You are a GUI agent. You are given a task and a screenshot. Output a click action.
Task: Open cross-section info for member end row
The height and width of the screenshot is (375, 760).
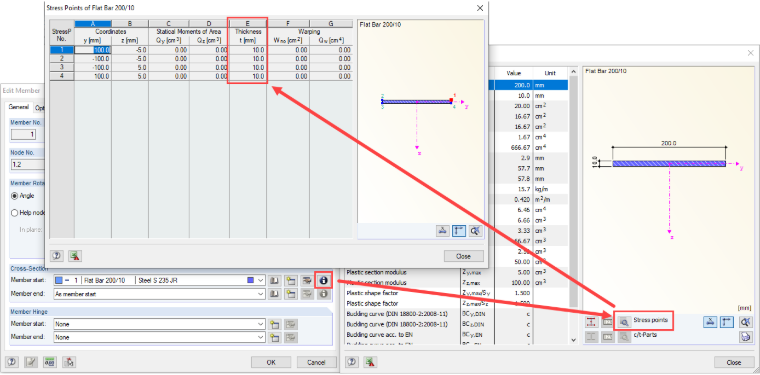pos(323,294)
